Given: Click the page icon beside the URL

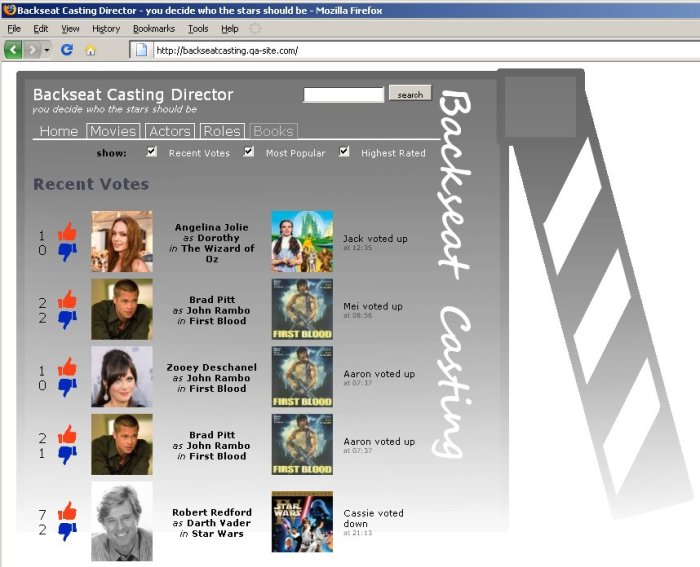Looking at the screenshot, I should point(141,50).
